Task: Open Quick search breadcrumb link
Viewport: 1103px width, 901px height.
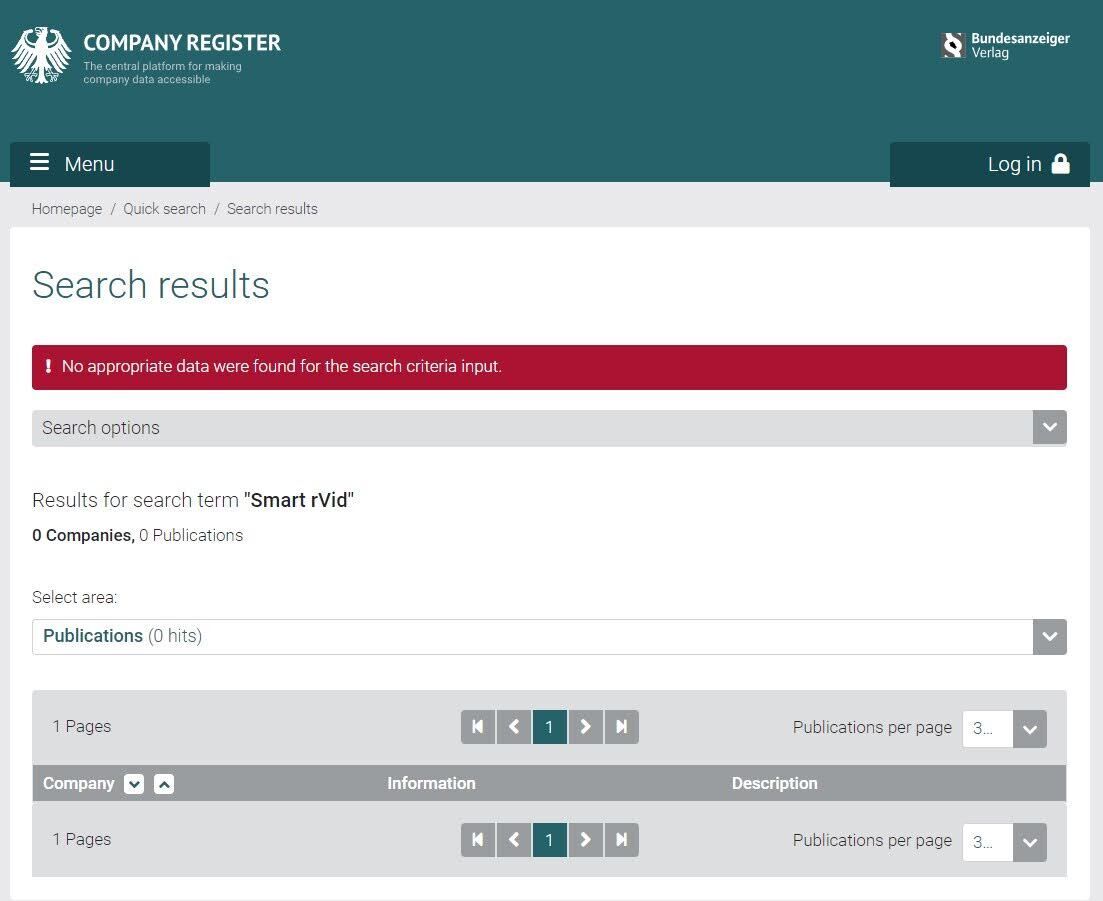Action: tap(164, 209)
